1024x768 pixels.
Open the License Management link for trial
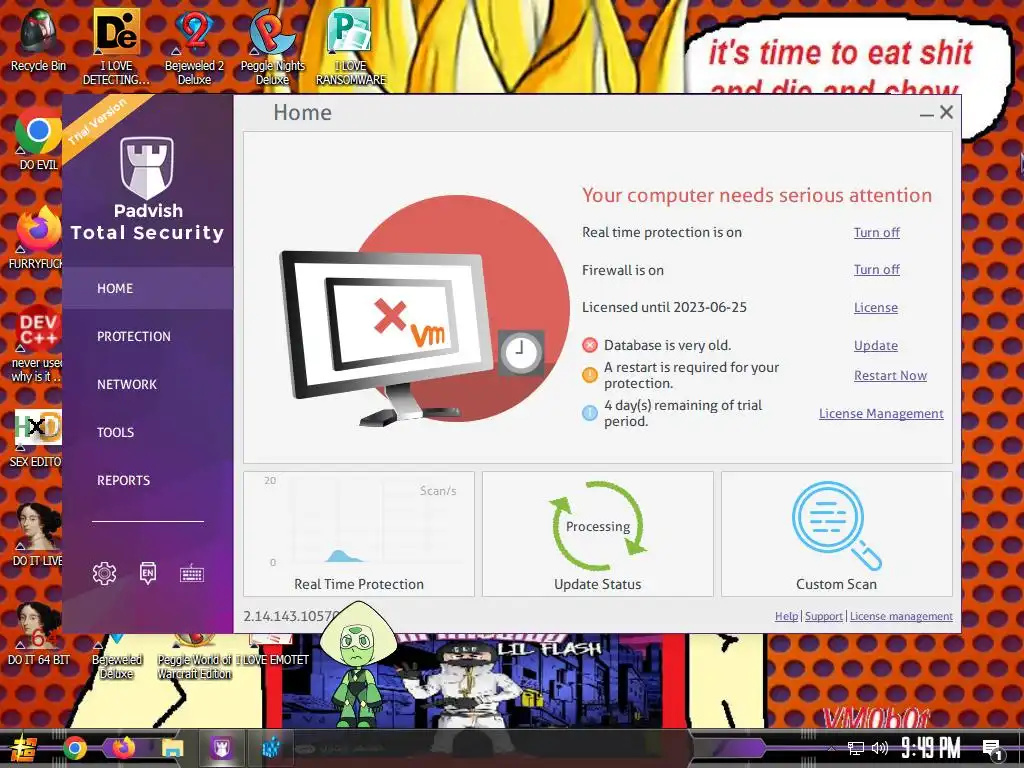[881, 413]
